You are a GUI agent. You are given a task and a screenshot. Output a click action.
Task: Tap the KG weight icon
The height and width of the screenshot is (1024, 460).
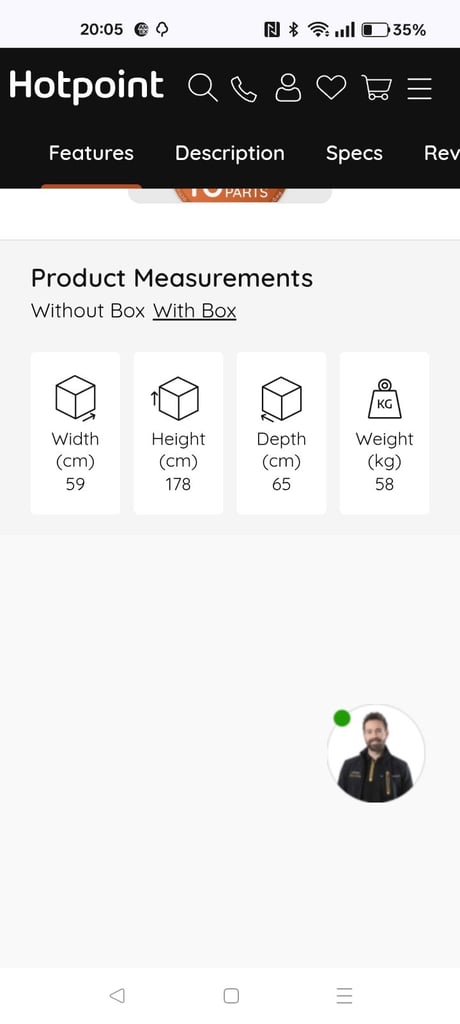click(x=384, y=398)
